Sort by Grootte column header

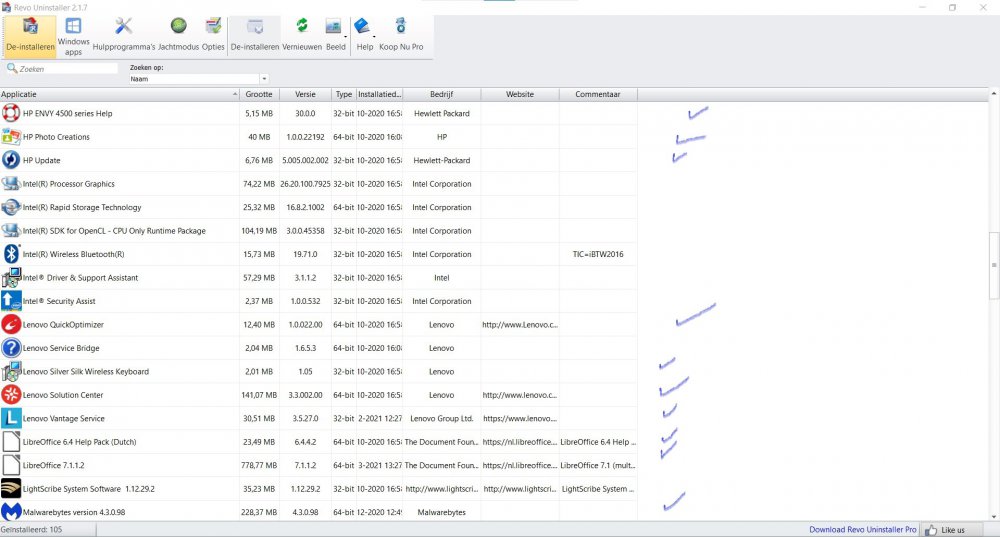tap(259, 94)
